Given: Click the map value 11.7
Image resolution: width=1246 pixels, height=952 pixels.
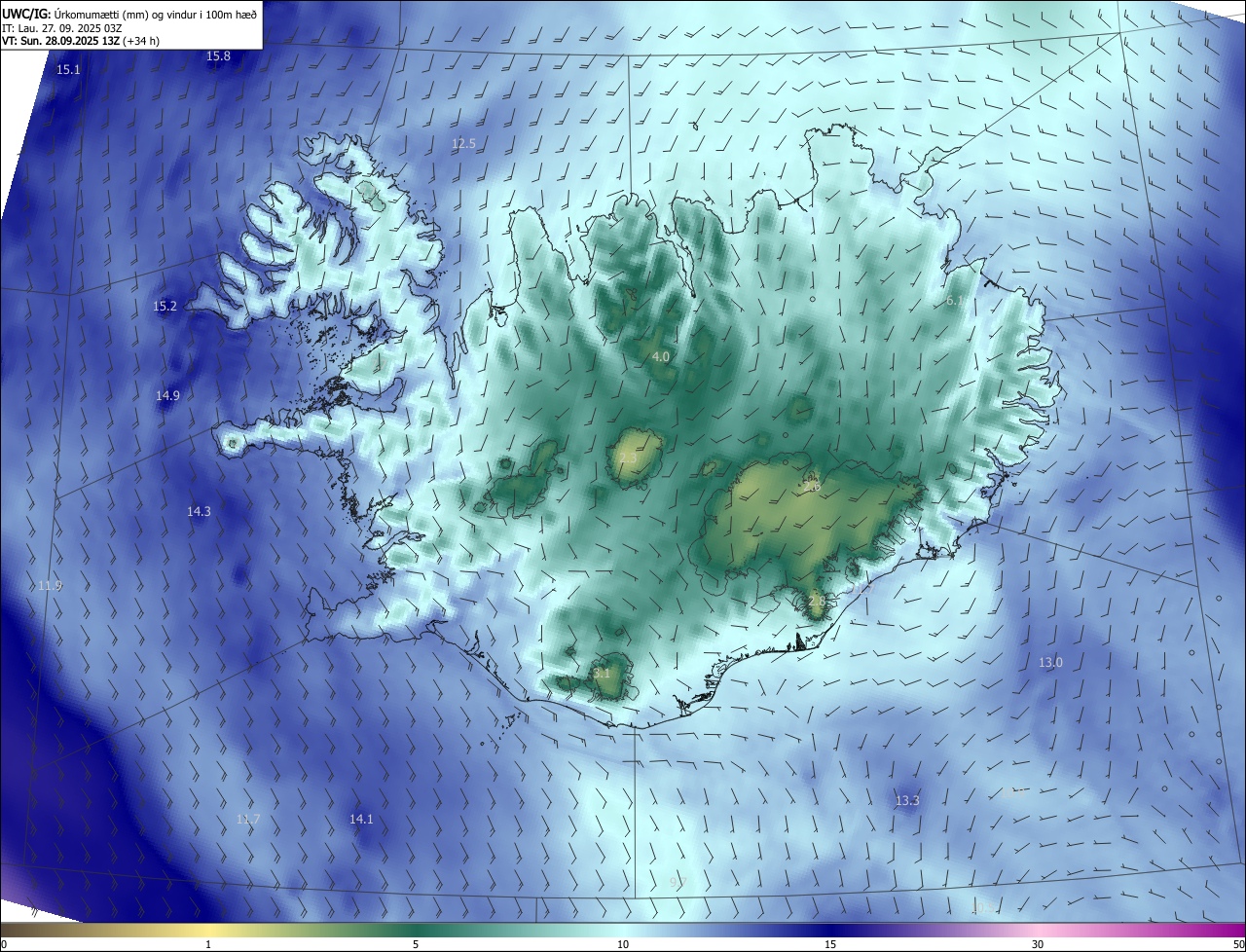Looking at the screenshot, I should [x=248, y=820].
